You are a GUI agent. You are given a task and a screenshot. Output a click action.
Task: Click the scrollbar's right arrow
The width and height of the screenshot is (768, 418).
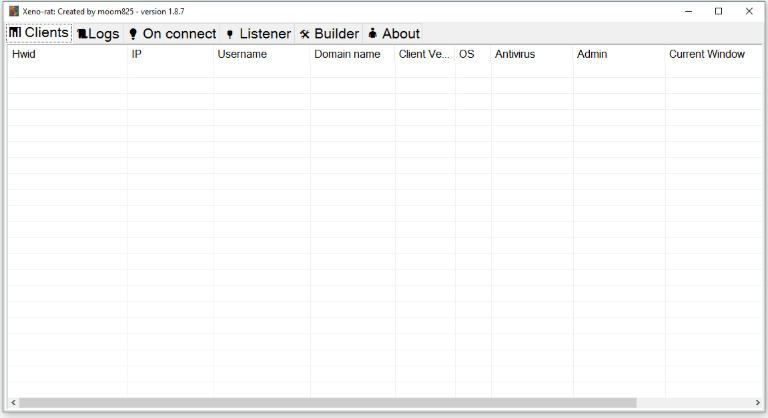755,403
